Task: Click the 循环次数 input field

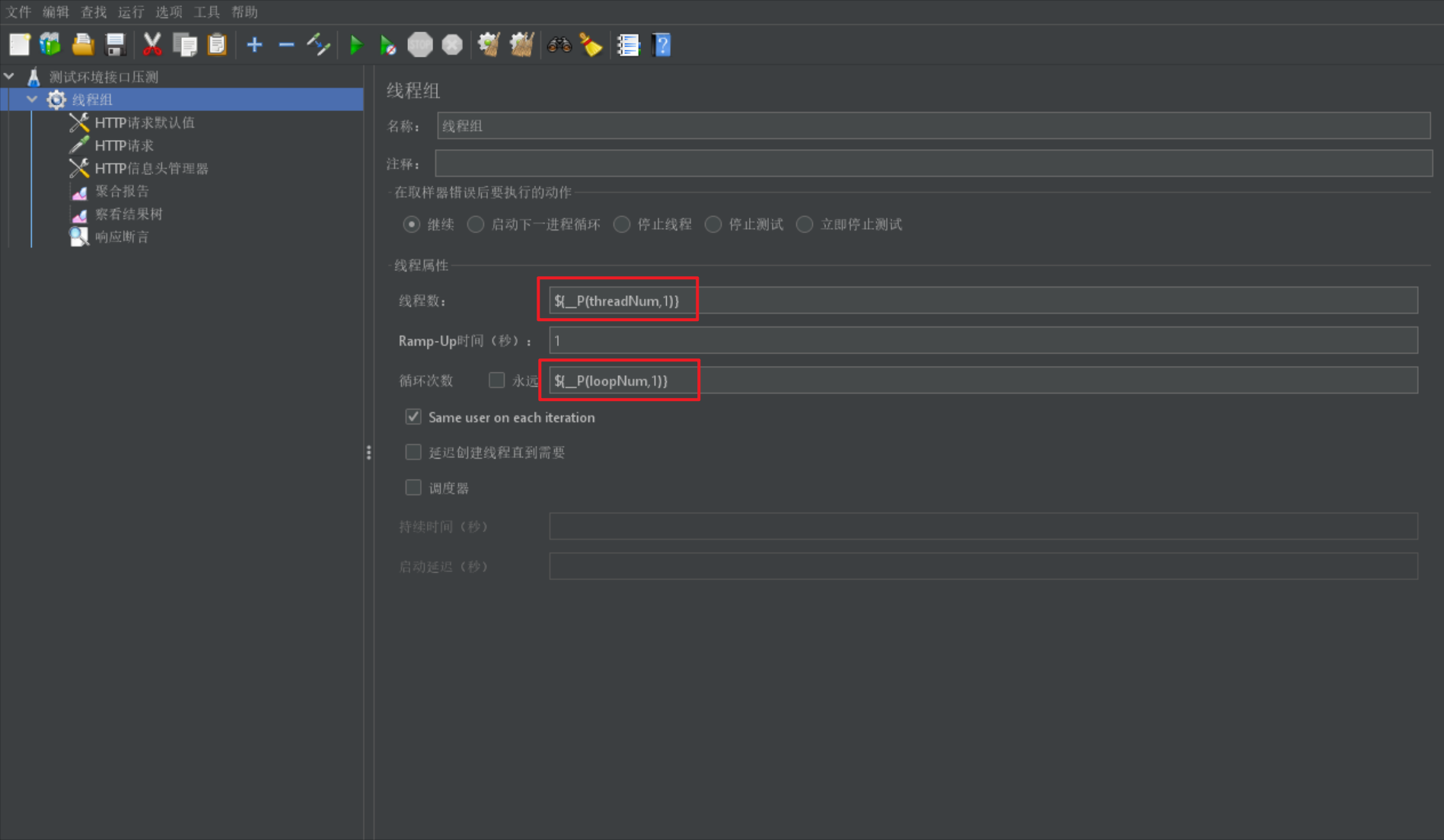Action: (x=983, y=380)
